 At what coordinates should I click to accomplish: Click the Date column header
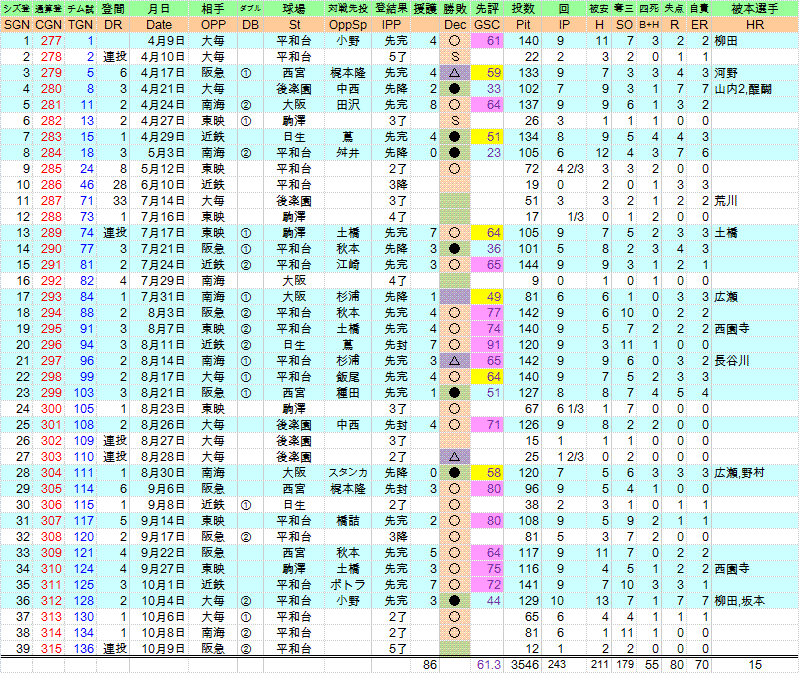point(159,25)
